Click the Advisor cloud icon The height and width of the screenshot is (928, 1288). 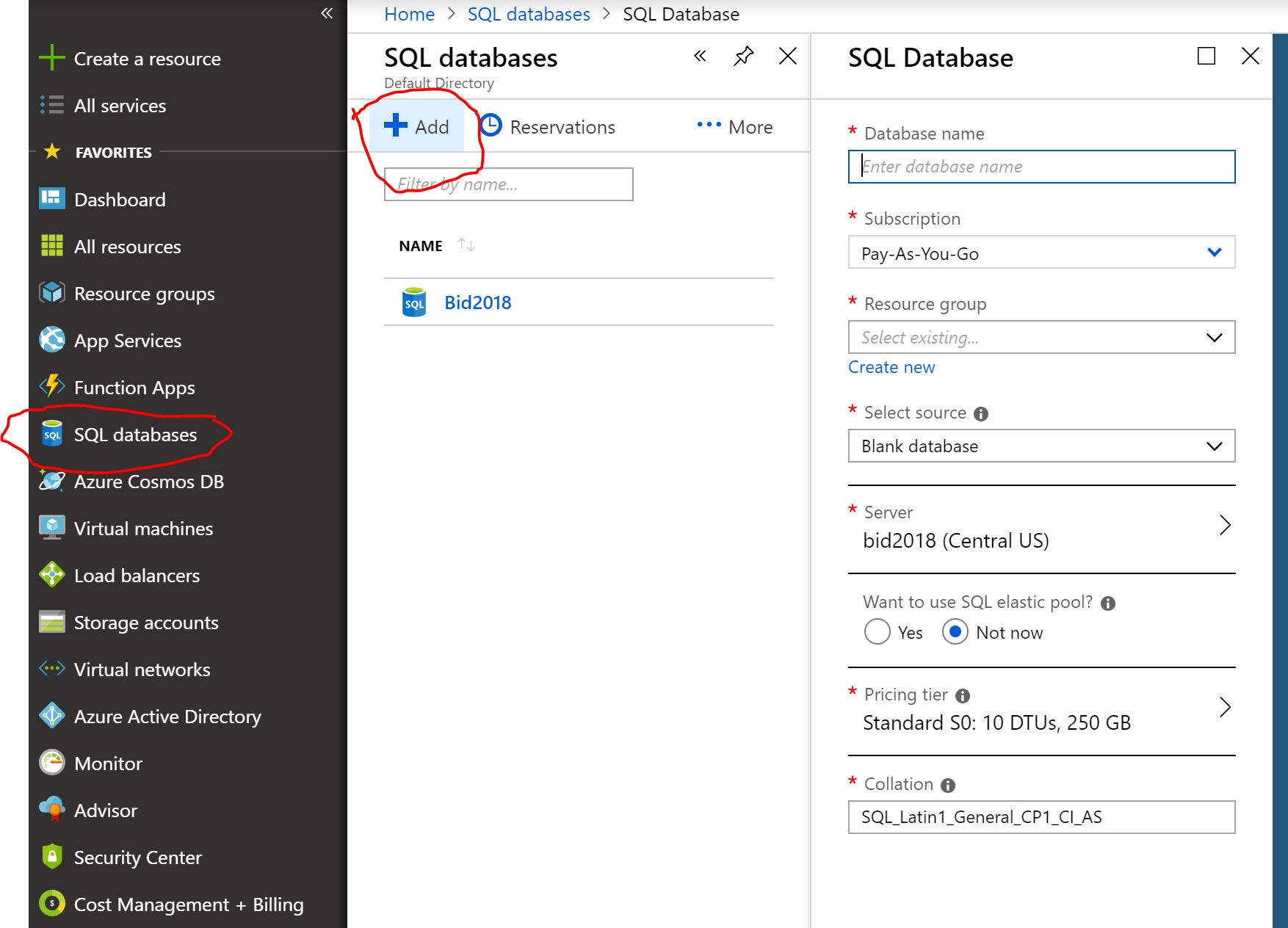click(x=52, y=810)
